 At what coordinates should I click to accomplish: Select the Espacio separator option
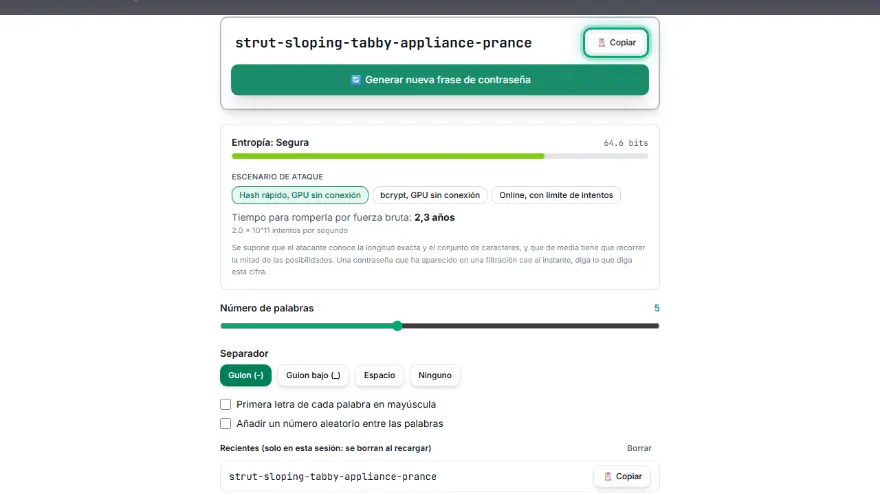tap(379, 375)
